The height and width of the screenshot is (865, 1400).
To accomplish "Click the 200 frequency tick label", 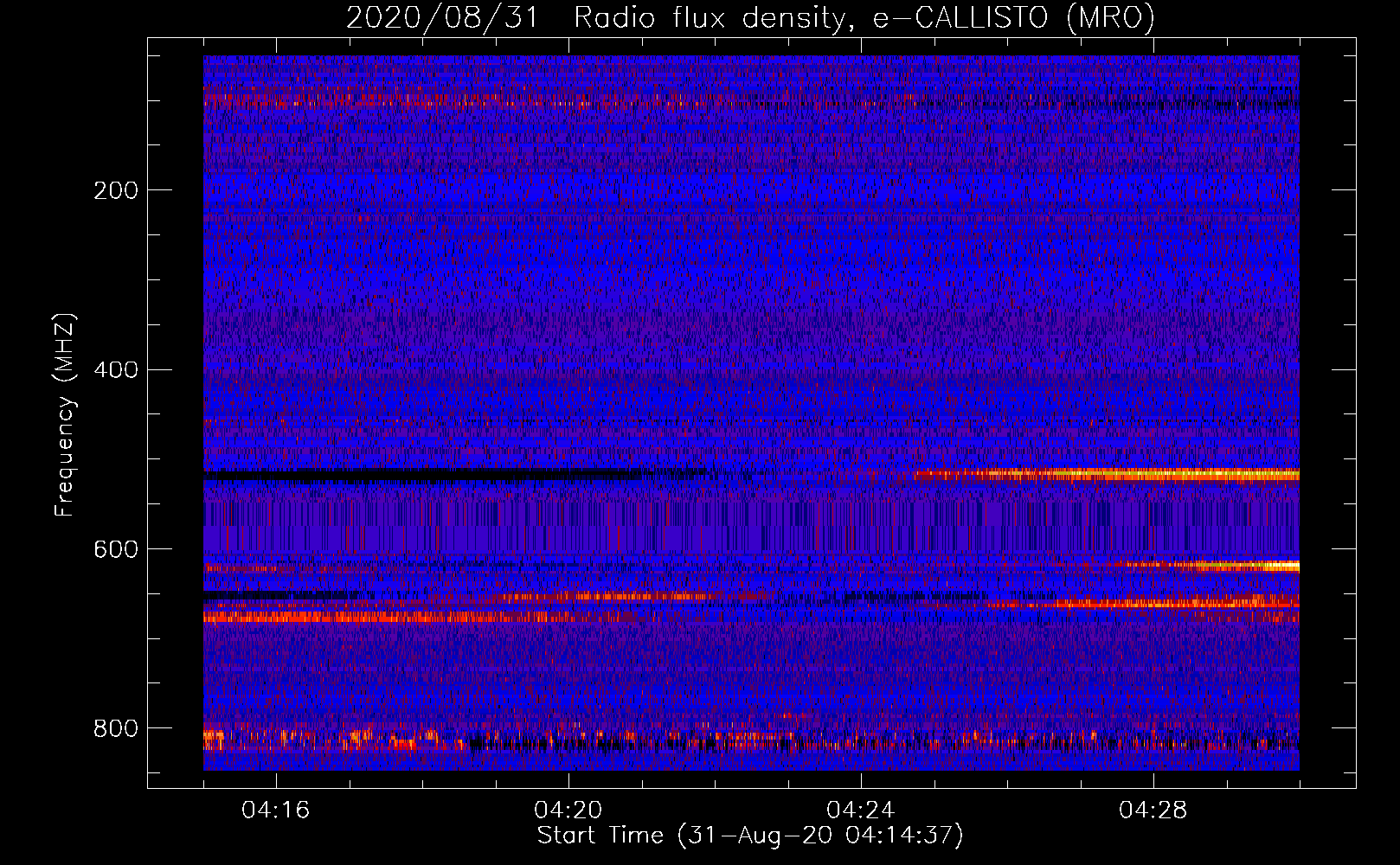I will (x=116, y=190).
